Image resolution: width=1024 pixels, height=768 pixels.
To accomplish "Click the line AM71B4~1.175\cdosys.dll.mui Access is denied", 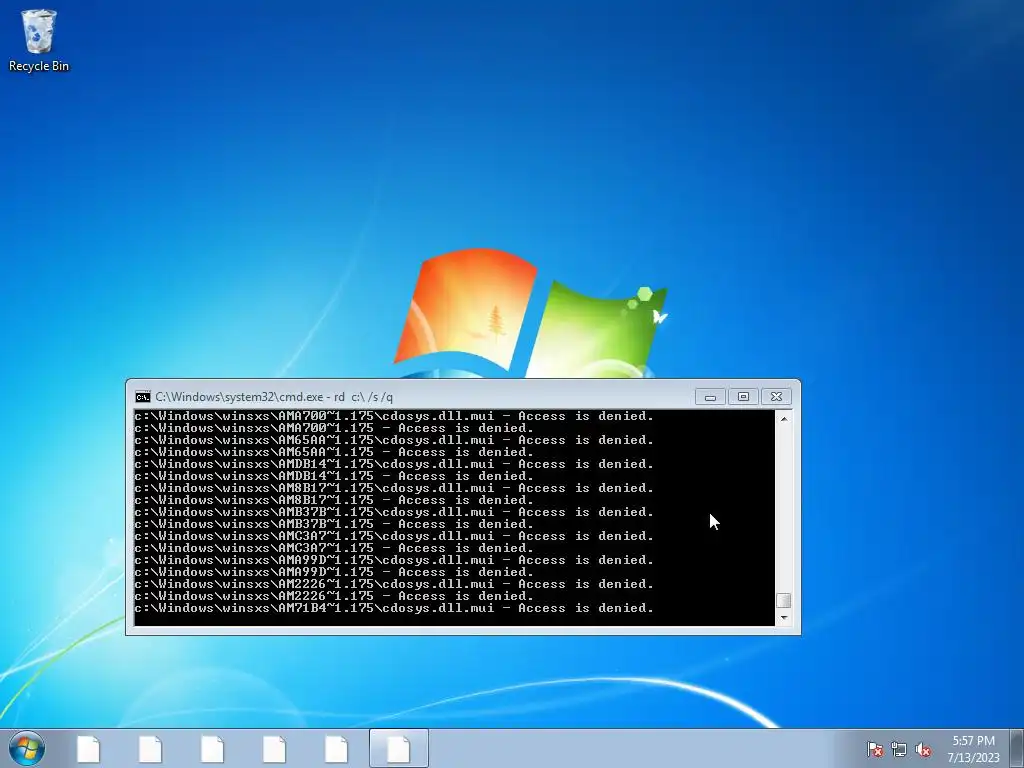I will click(x=394, y=608).
